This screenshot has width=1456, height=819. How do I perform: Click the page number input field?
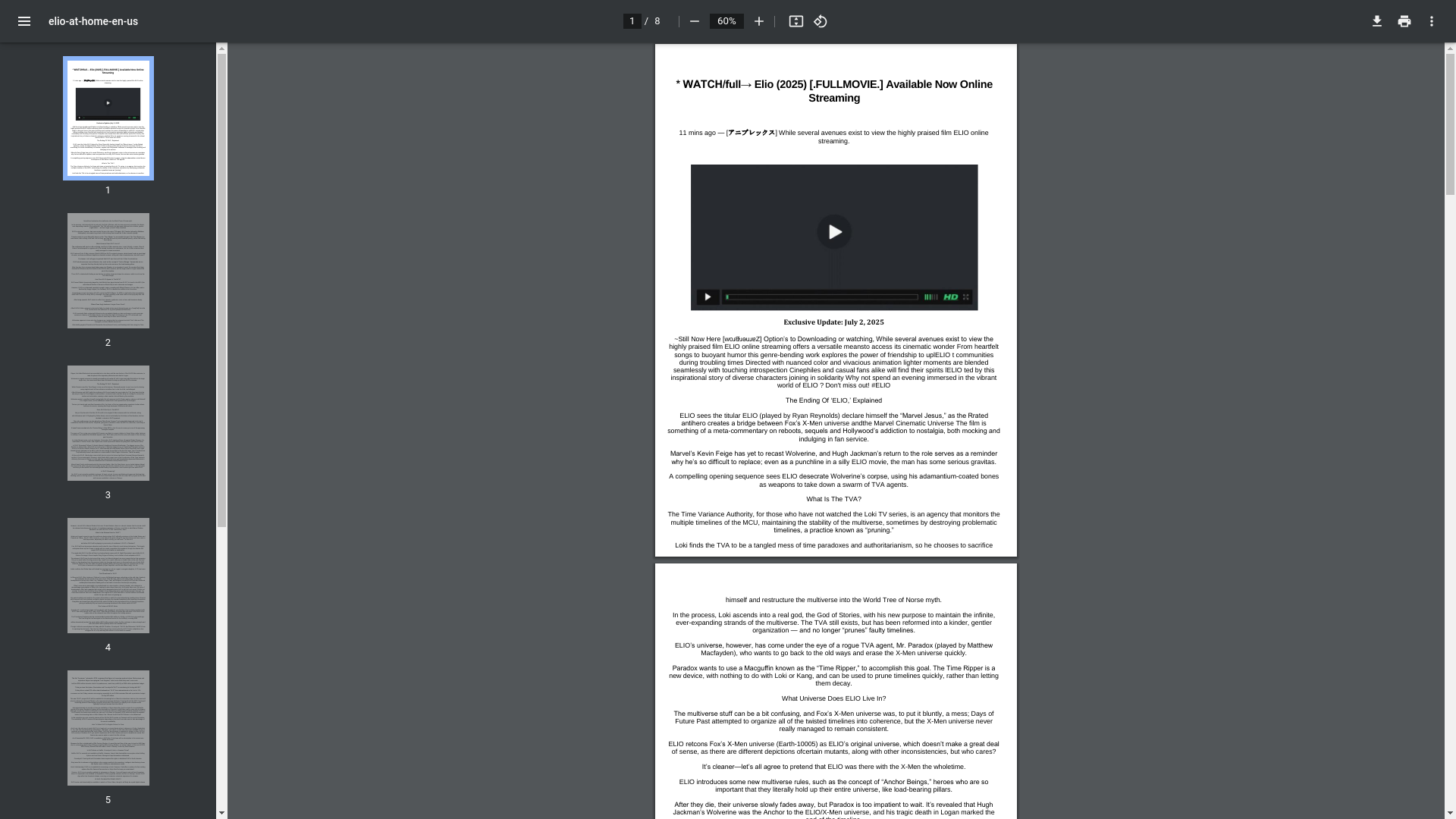click(x=632, y=21)
